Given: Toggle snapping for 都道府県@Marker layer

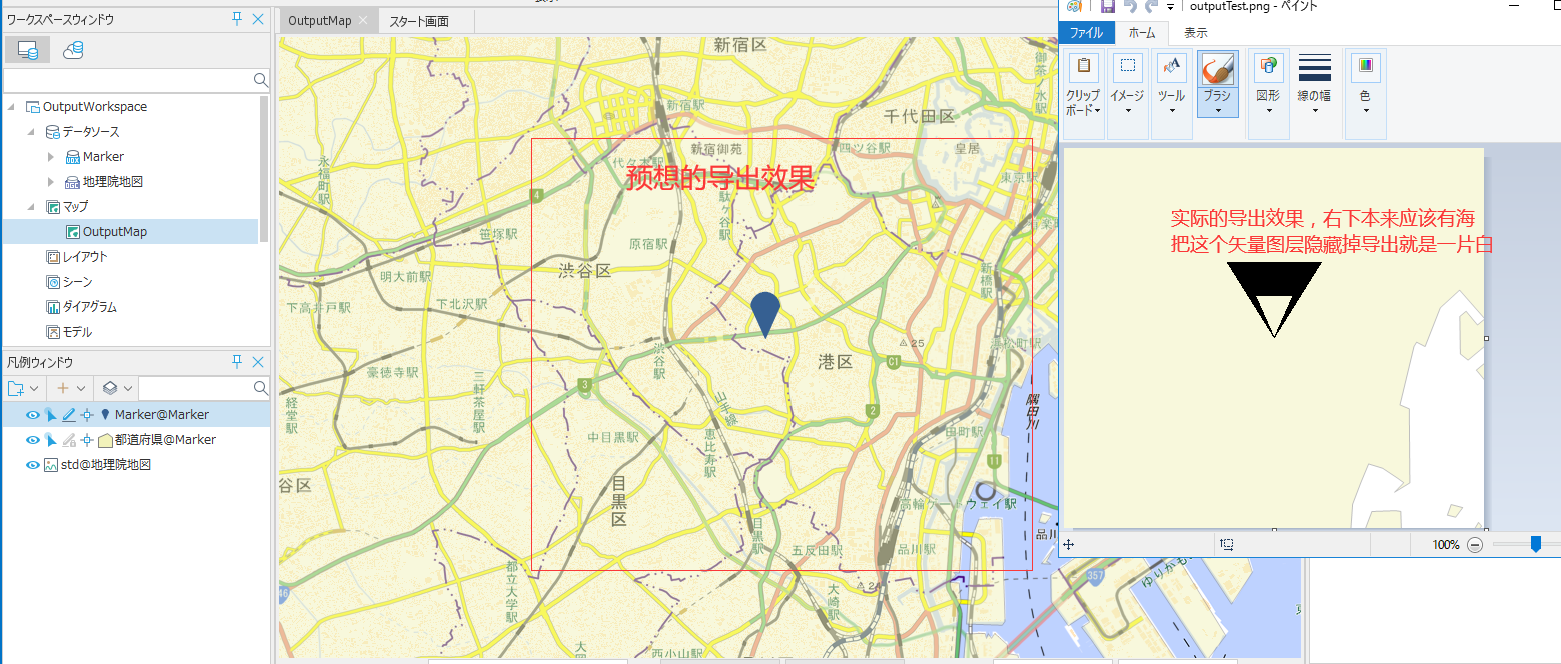Looking at the screenshot, I should click(x=87, y=440).
